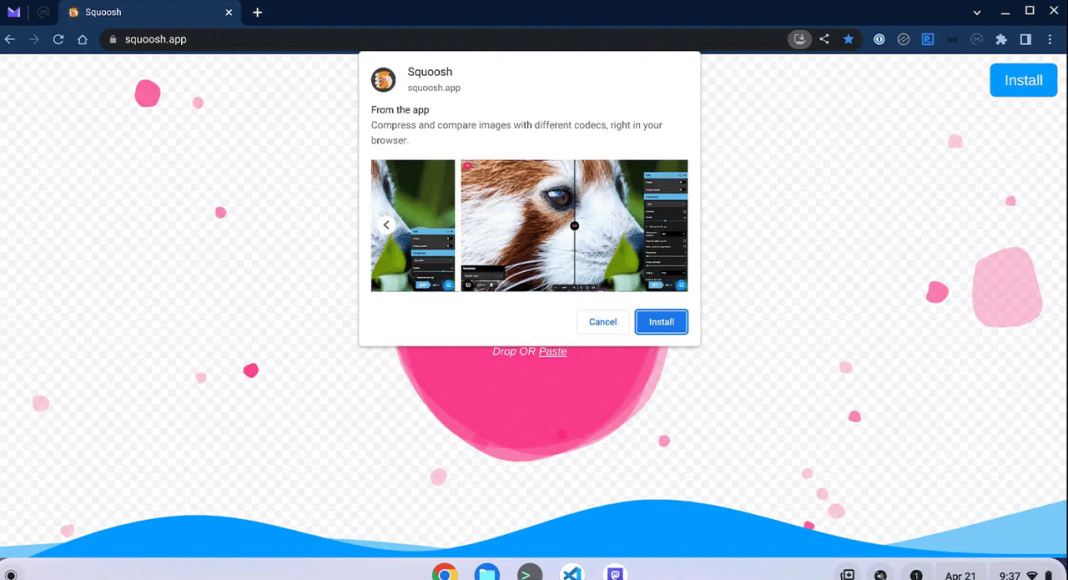Install Squoosh from the dialog's Install button
The width and height of the screenshot is (1068, 580).
click(661, 322)
